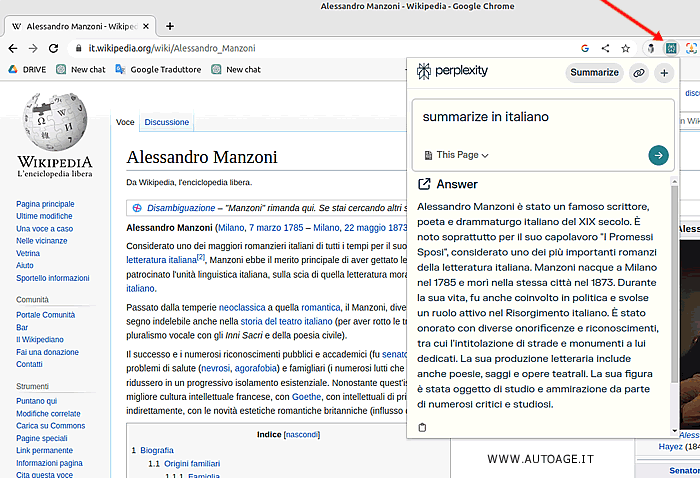Open the Google Traduttore bookmark
The height and width of the screenshot is (478, 700).
click(x=158, y=69)
